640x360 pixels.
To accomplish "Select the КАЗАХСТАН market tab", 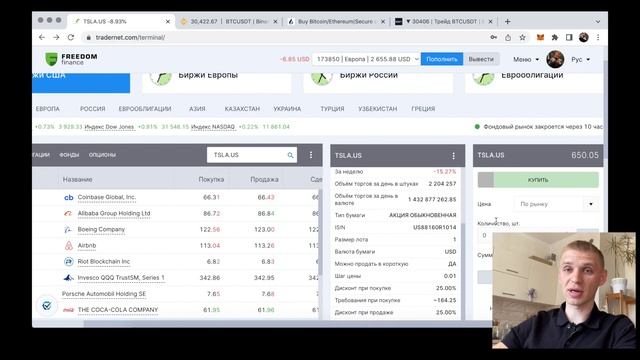I will [x=242, y=109].
